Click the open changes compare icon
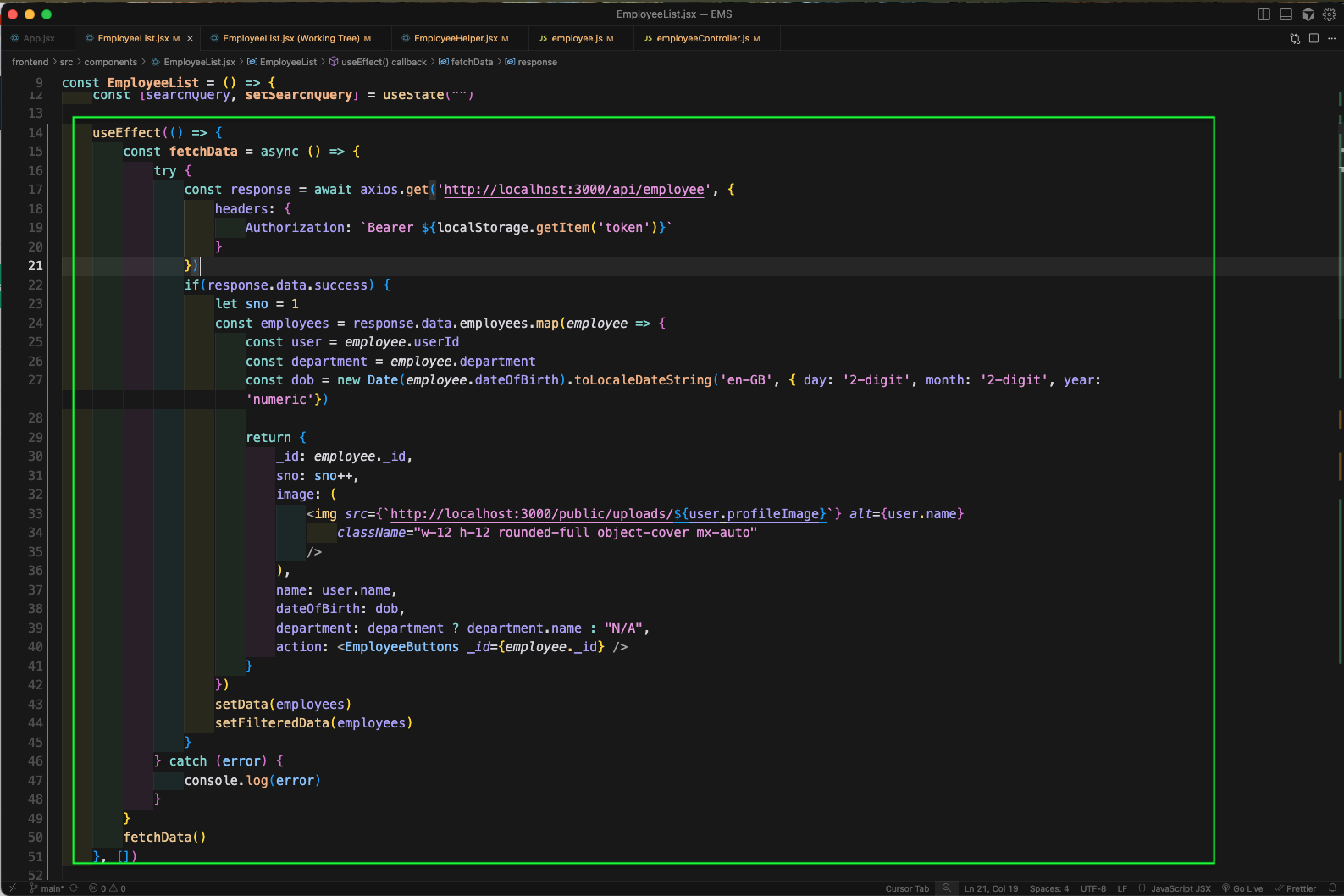This screenshot has width=1344, height=896. pos(1295,38)
